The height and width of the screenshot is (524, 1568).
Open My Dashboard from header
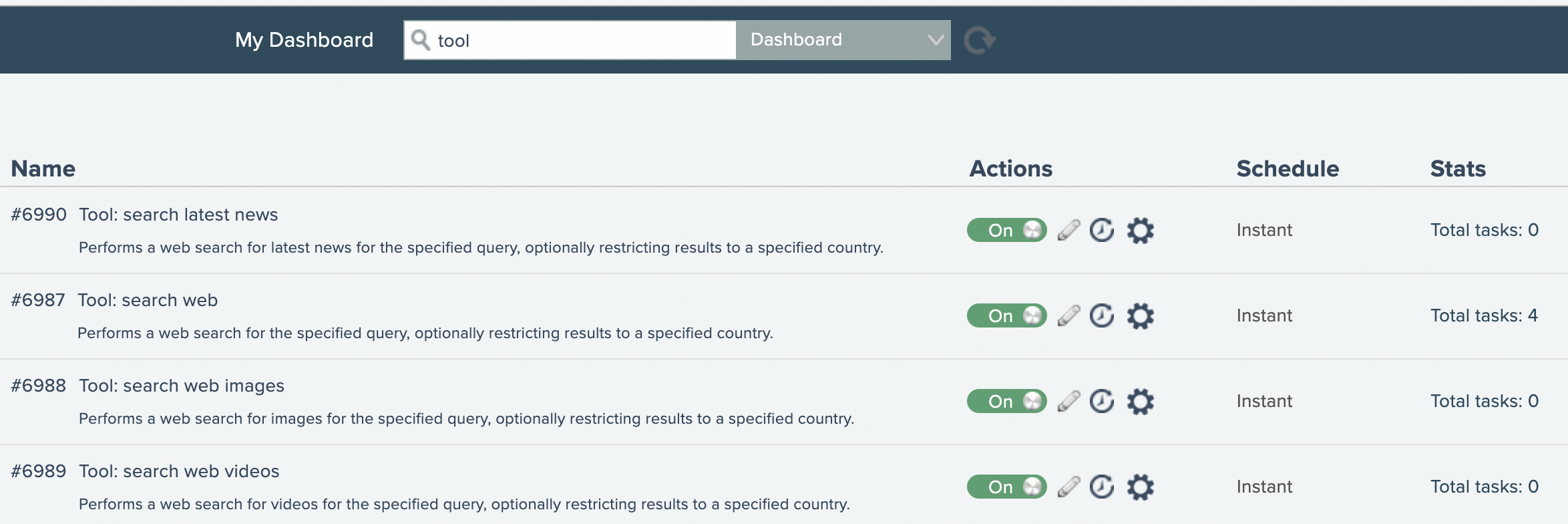(304, 40)
